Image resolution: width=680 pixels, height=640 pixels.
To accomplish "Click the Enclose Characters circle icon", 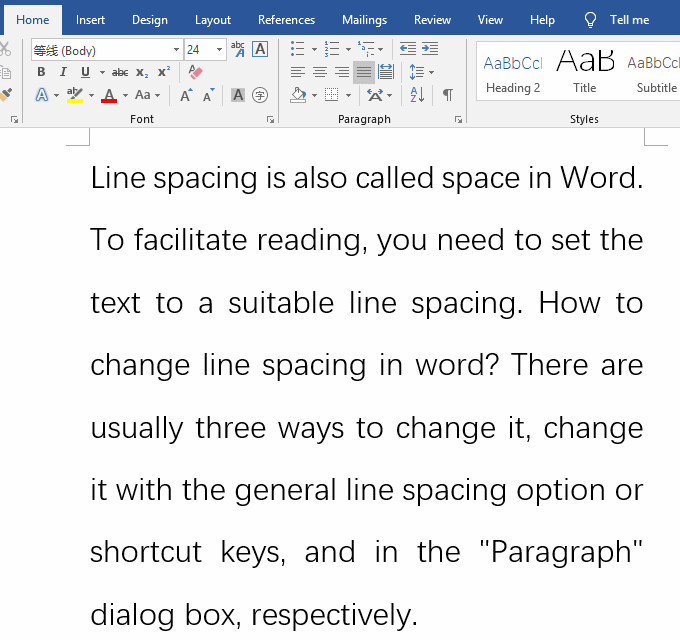I will pos(260,95).
